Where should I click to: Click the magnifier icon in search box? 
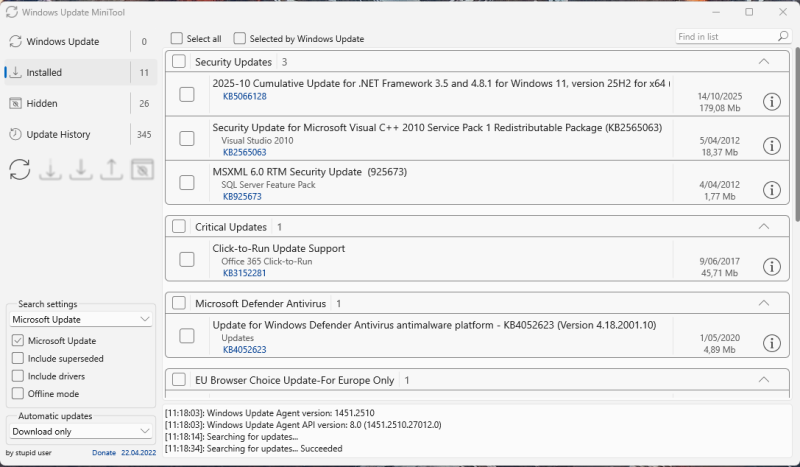[783, 37]
